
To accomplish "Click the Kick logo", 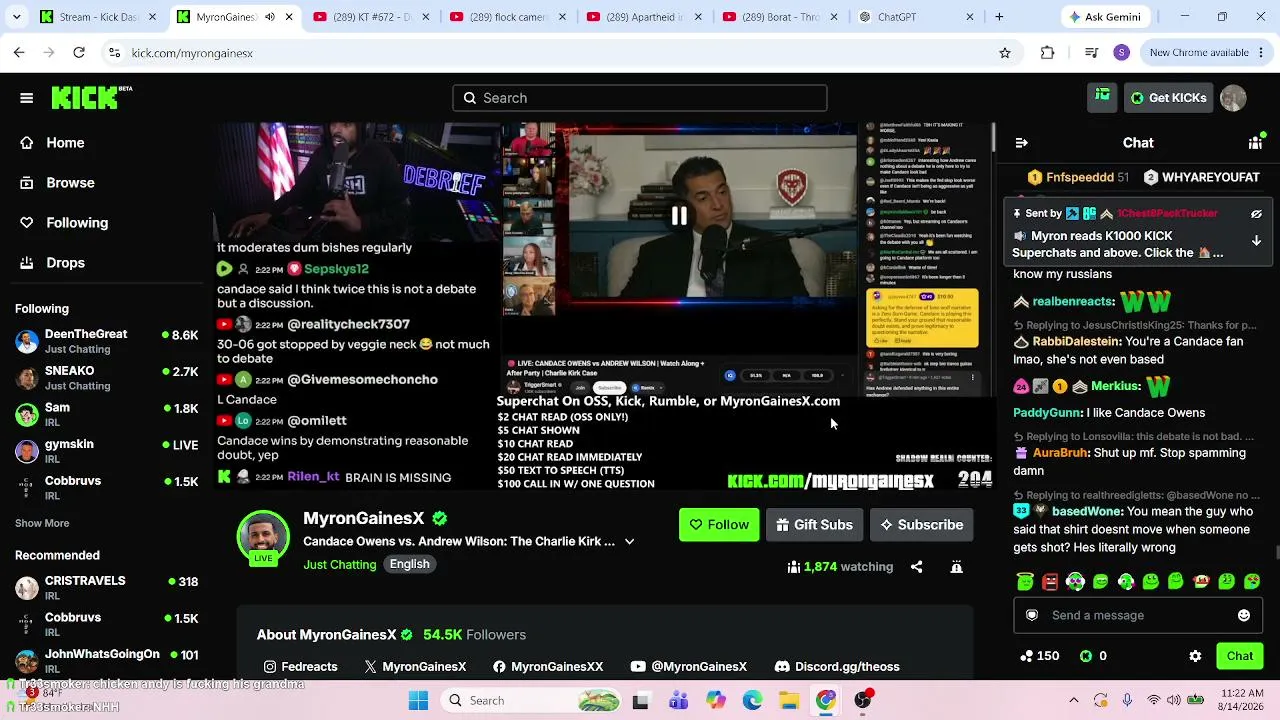I will click(91, 97).
